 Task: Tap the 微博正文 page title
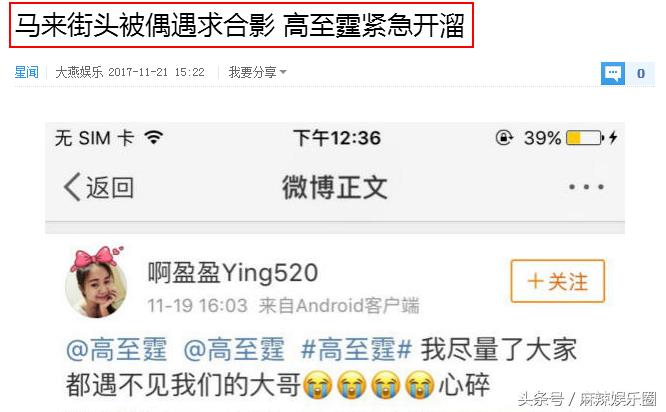(335, 187)
